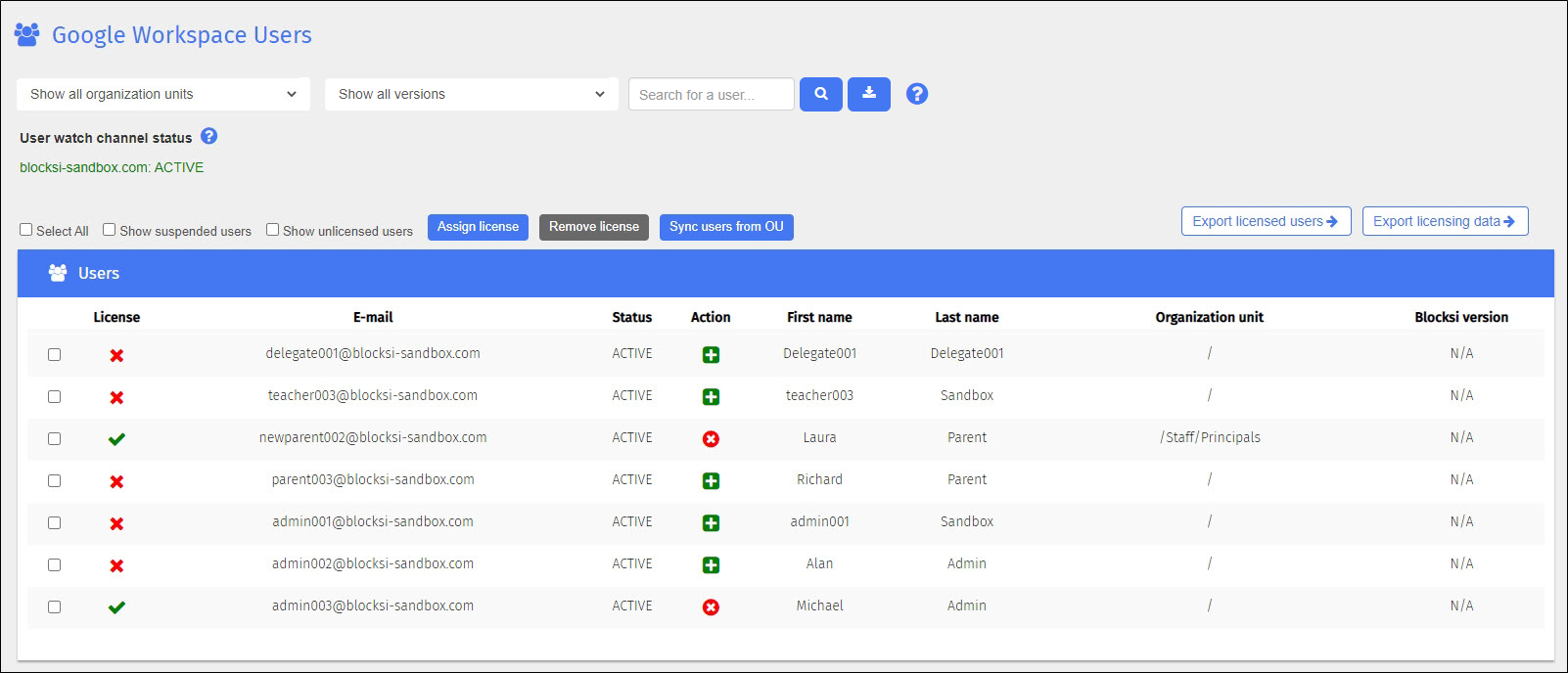Focus the Search for a user field
Viewport: 1568px width, 673px height.
[x=712, y=94]
